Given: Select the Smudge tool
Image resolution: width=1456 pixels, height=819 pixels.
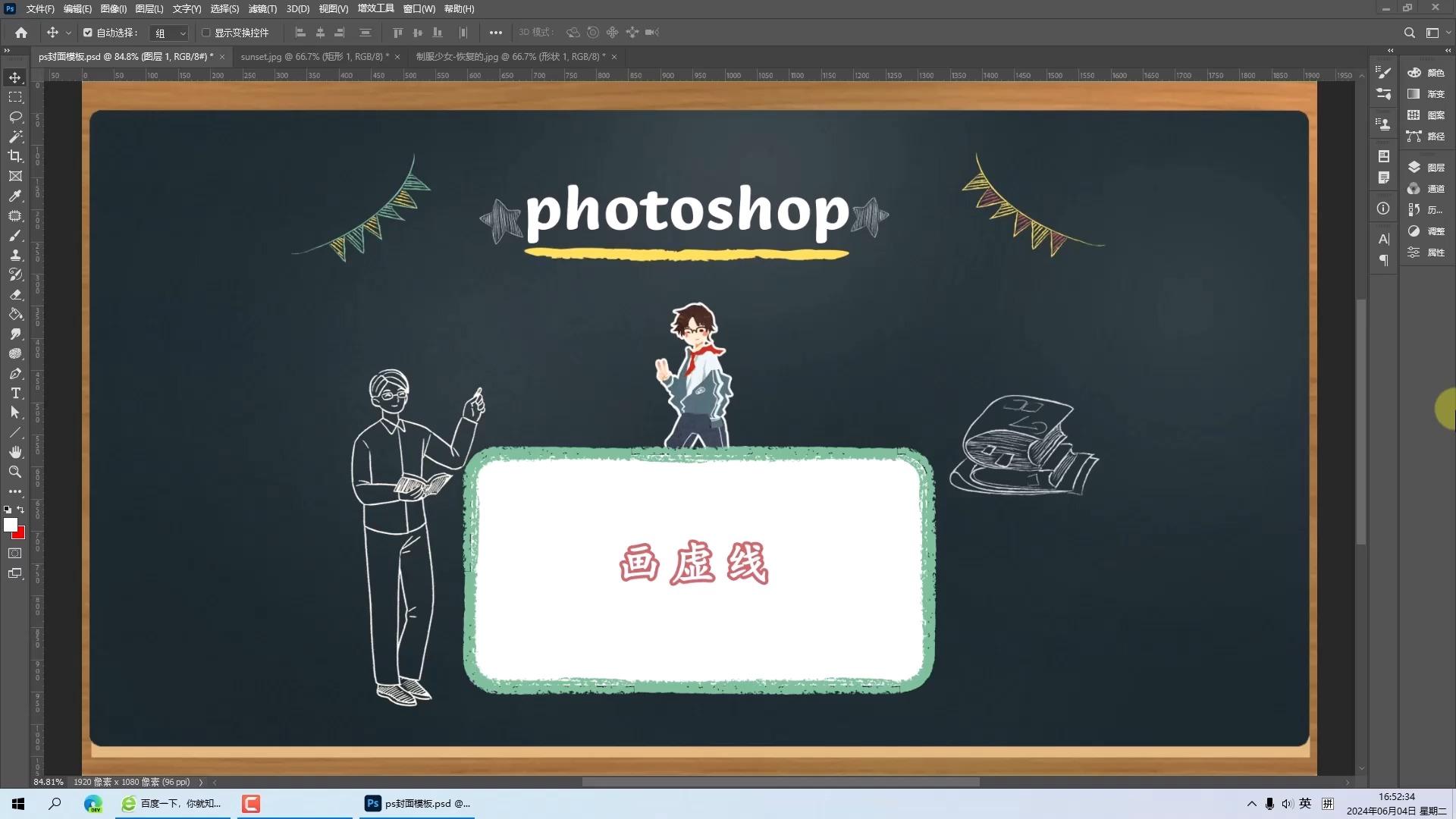Looking at the screenshot, I should pyautogui.click(x=15, y=334).
